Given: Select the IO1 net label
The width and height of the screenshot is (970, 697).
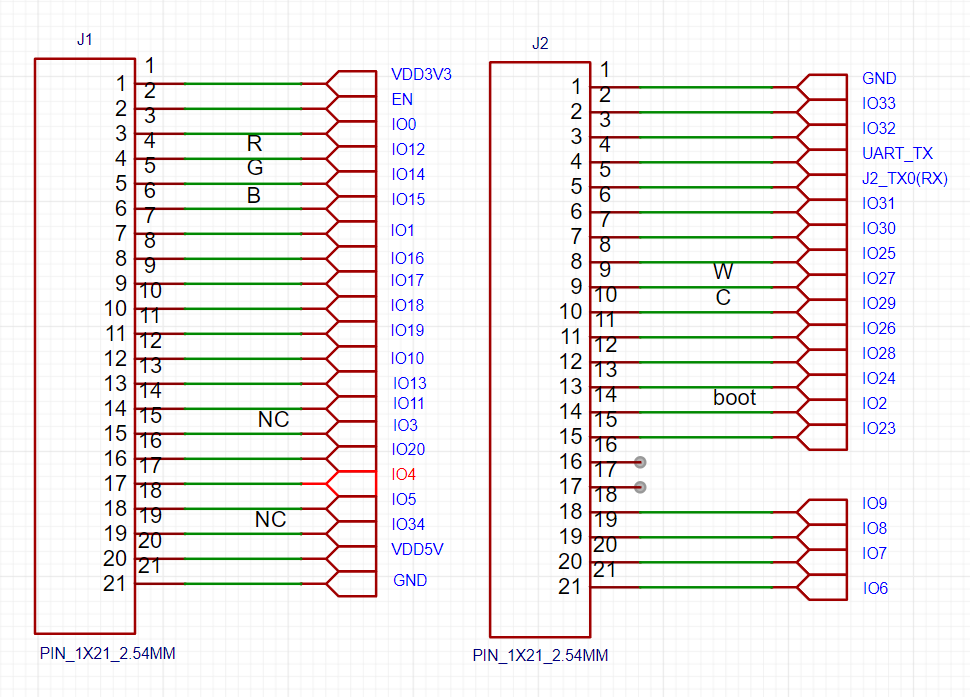Looking at the screenshot, I should click(402, 230).
